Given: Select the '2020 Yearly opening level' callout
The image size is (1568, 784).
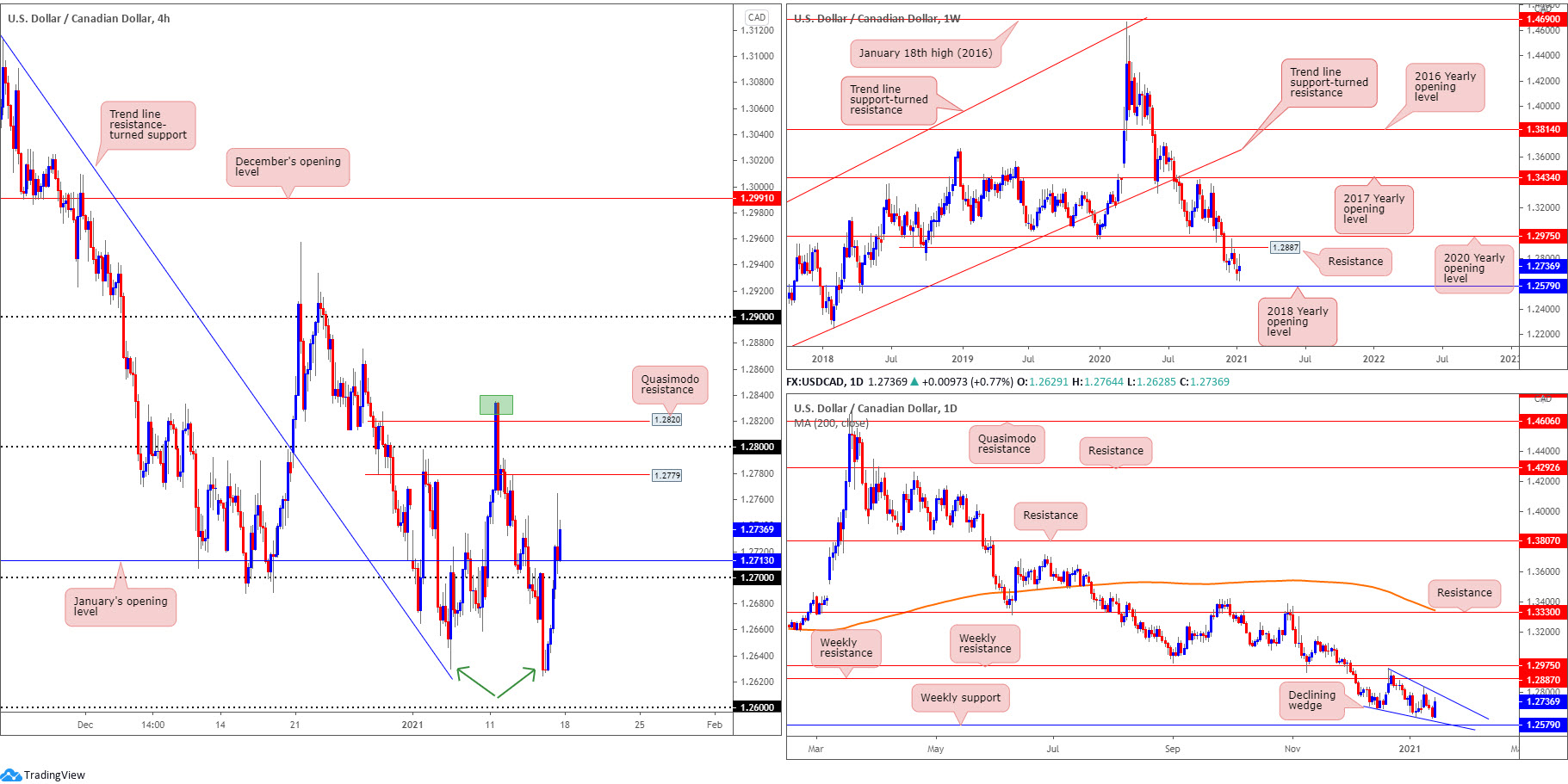Looking at the screenshot, I should (1473, 269).
